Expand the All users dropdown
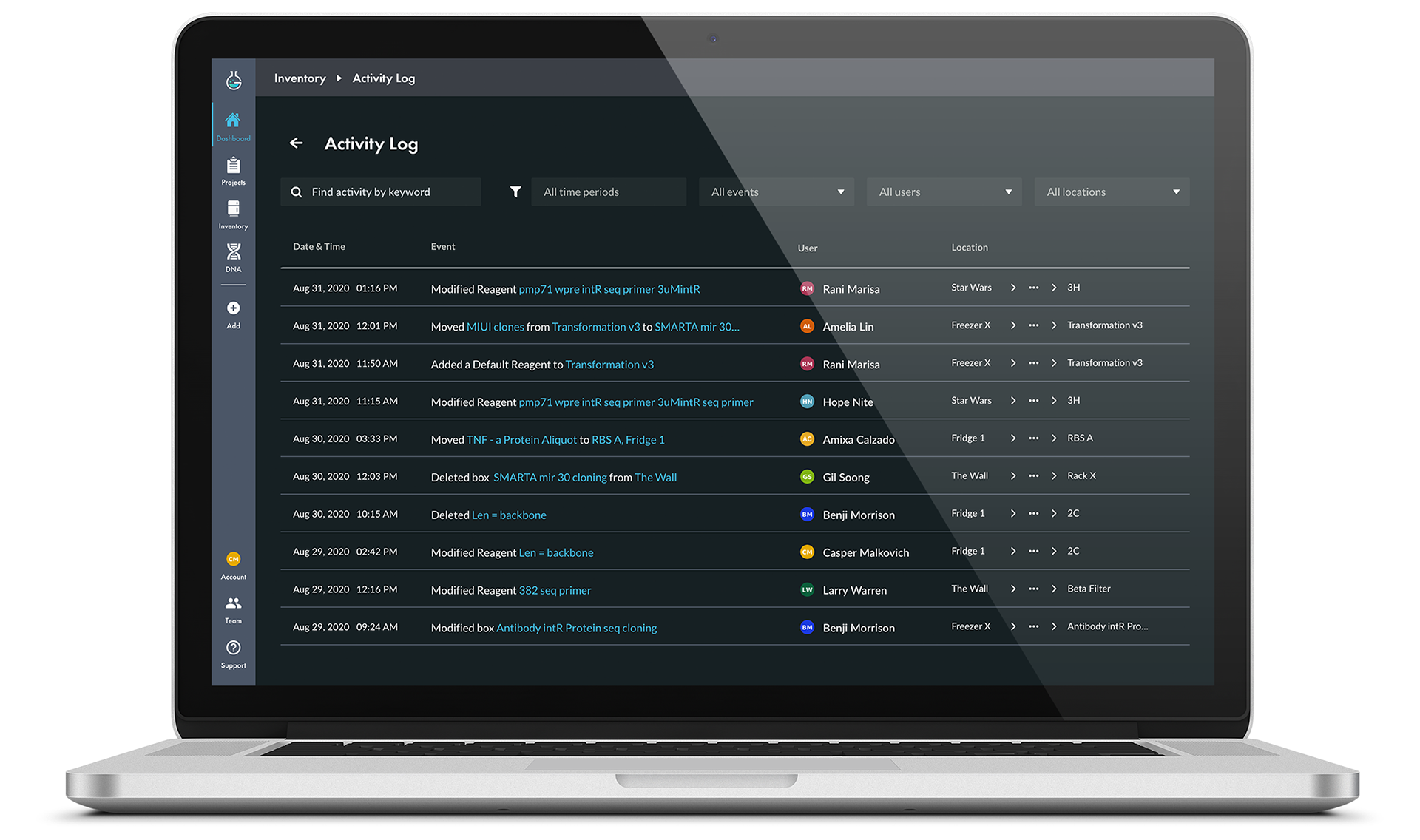The width and height of the screenshot is (1420, 840). pos(944,192)
